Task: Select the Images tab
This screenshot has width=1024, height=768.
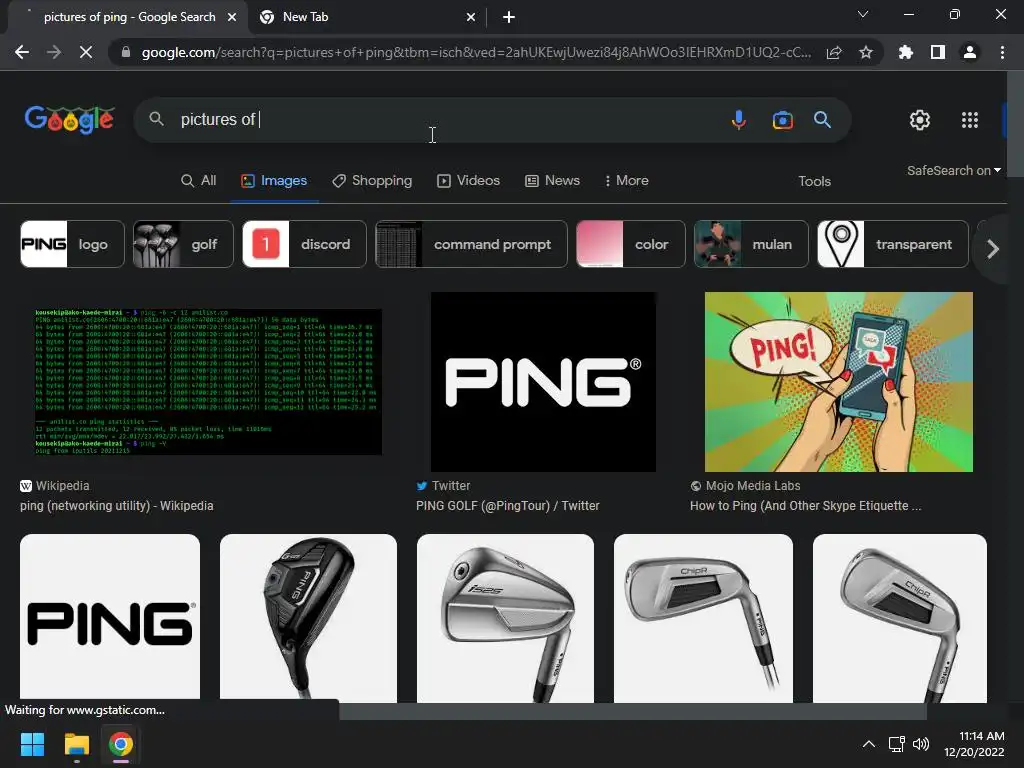Action: (274, 181)
